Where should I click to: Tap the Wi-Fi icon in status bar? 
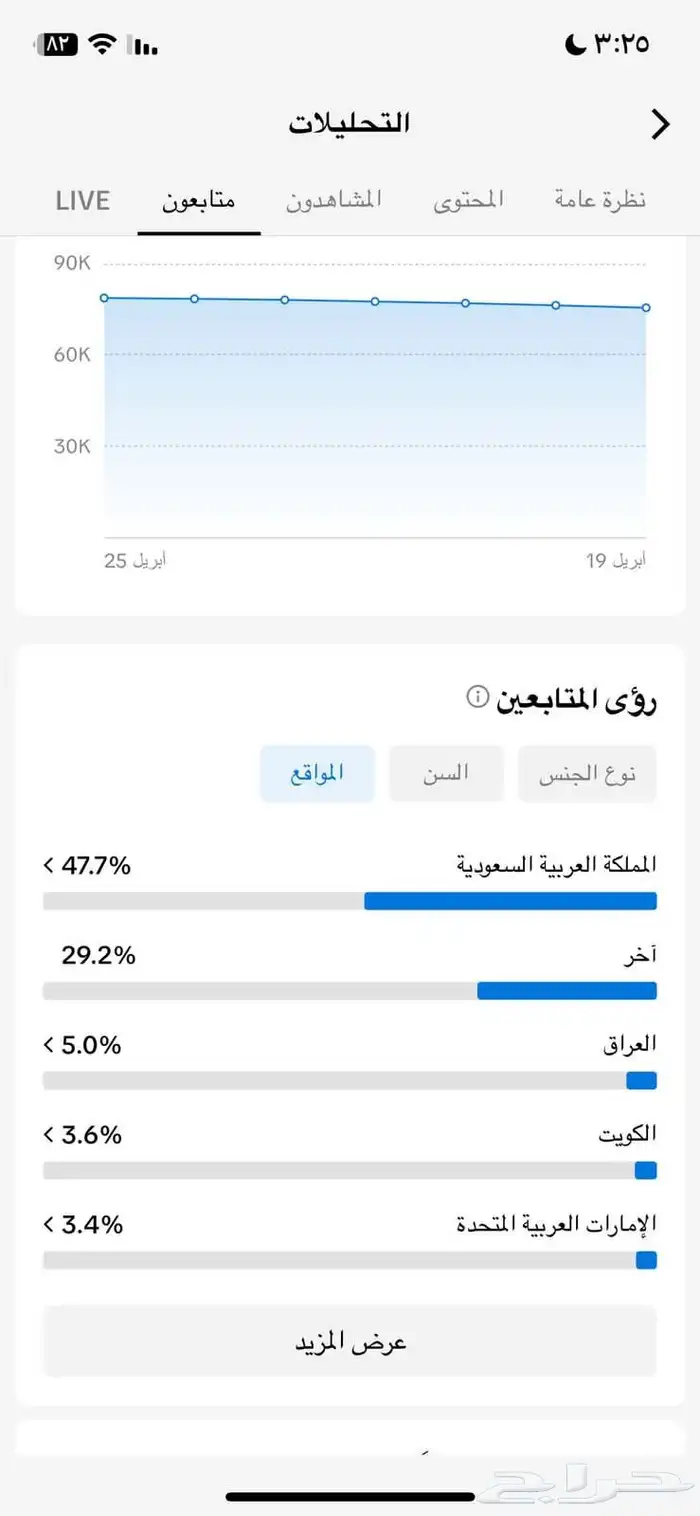(101, 44)
